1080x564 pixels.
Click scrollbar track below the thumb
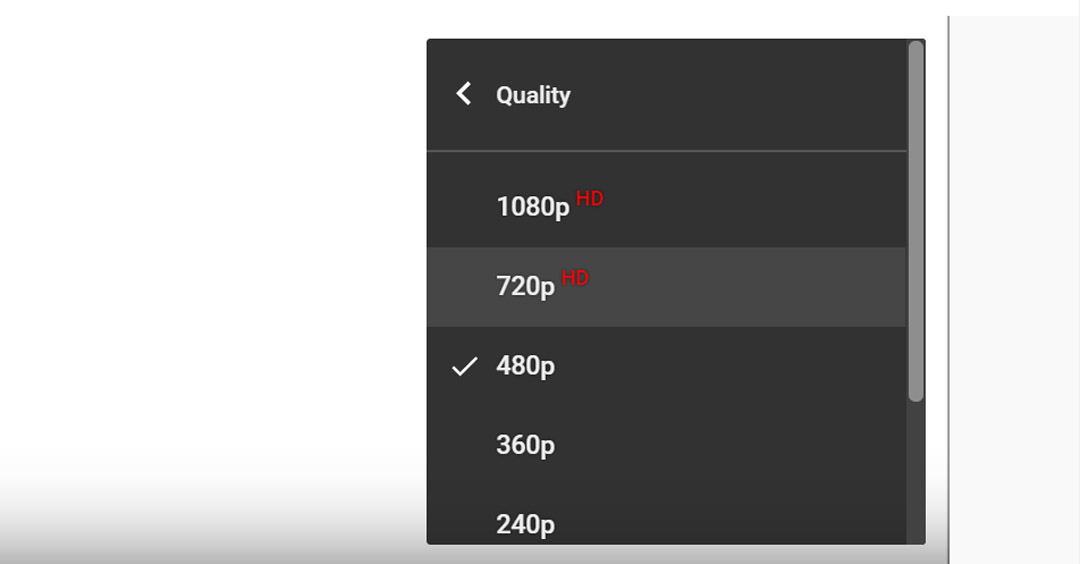[915, 472]
